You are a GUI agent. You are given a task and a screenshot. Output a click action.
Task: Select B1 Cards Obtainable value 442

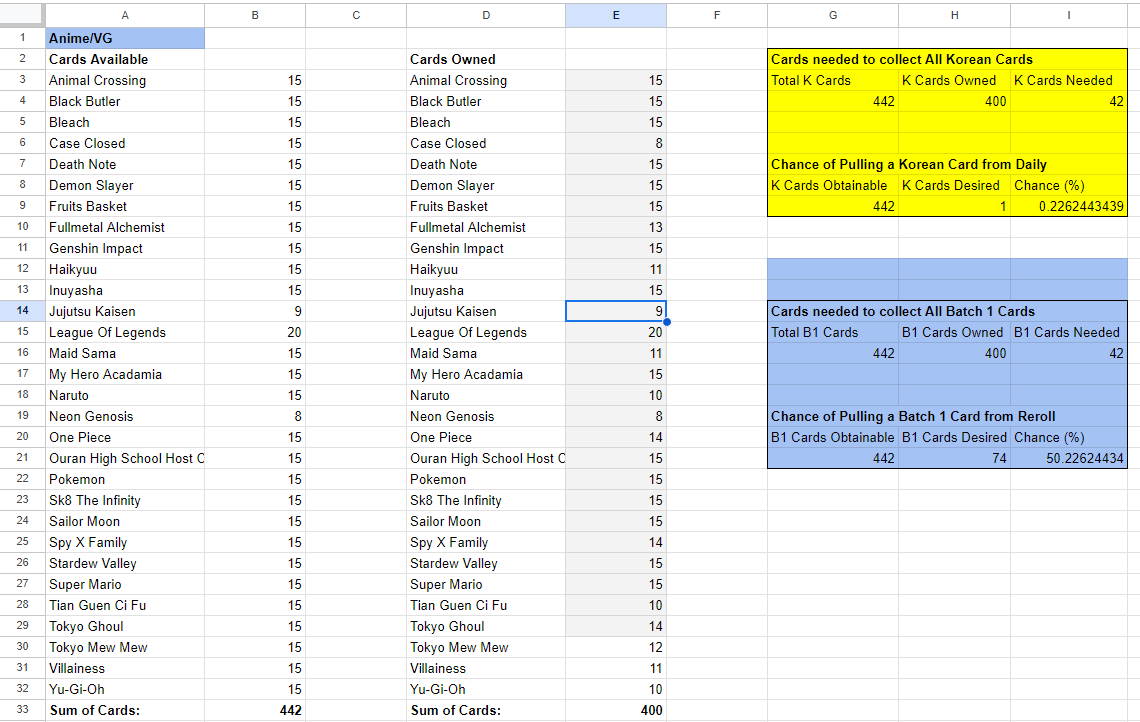pyautogui.click(x=832, y=459)
